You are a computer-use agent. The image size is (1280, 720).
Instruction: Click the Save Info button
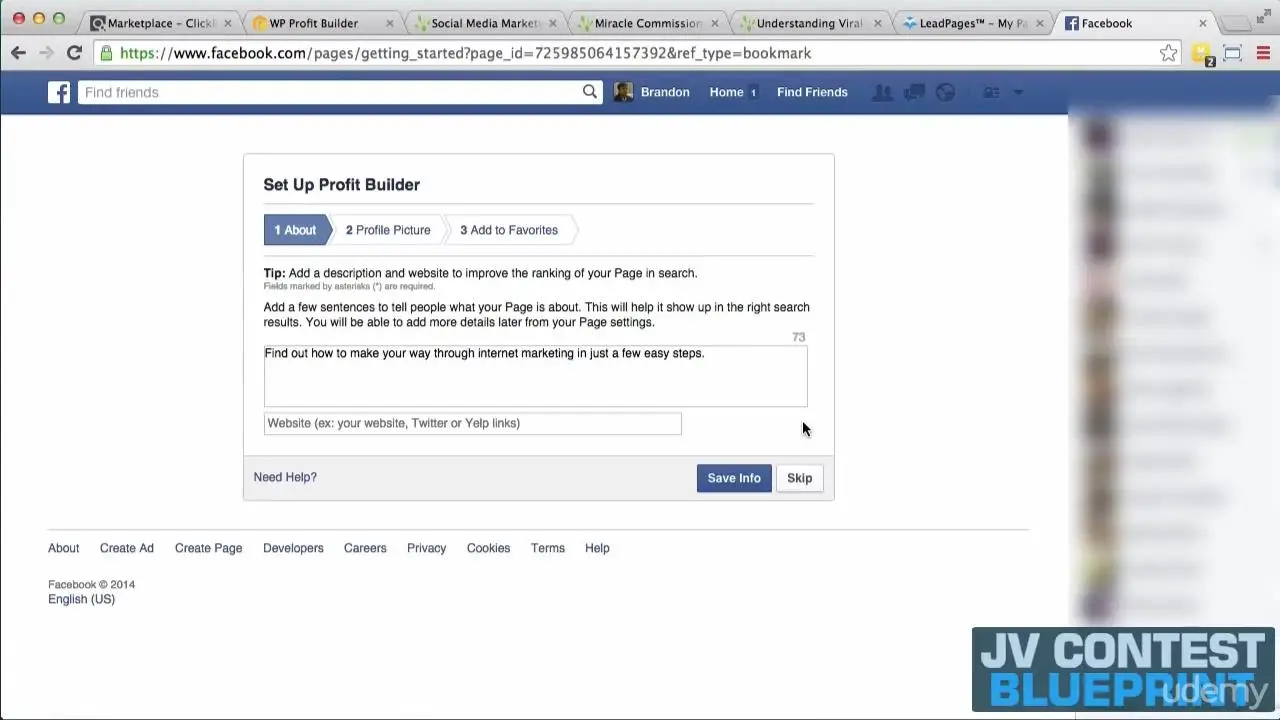coord(734,478)
